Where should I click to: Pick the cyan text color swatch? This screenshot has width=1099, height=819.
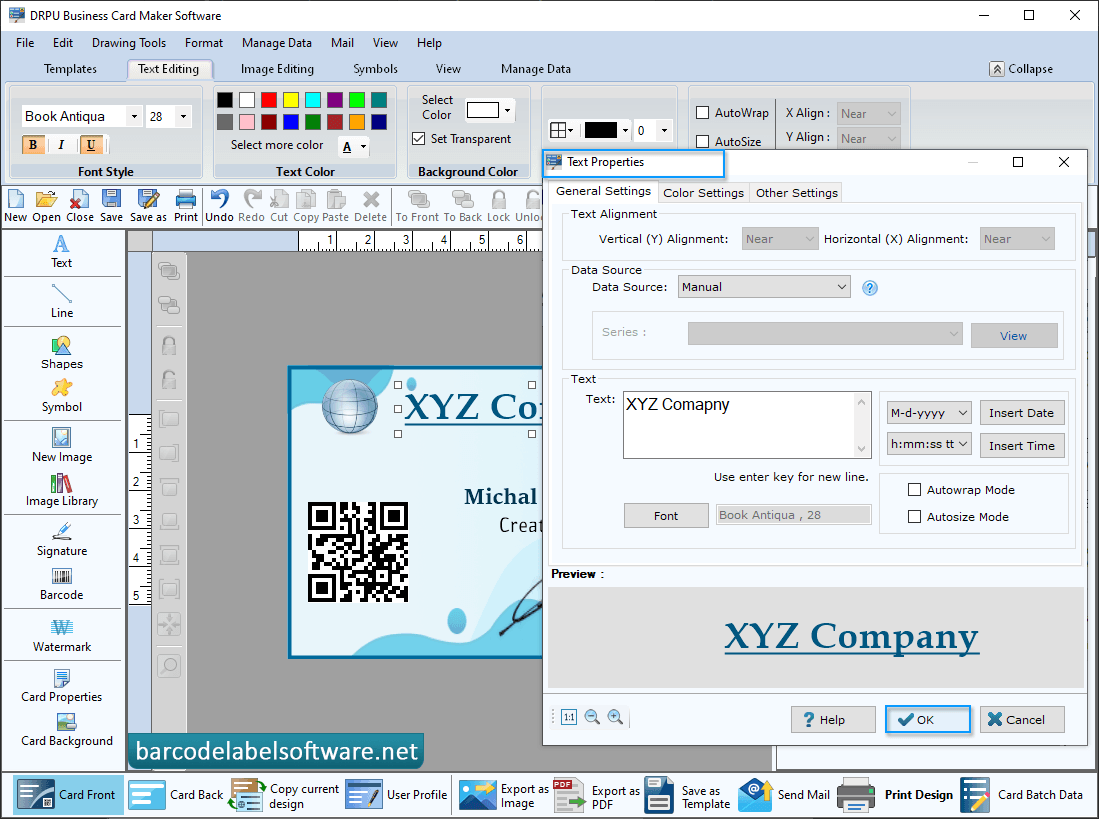pos(313,99)
